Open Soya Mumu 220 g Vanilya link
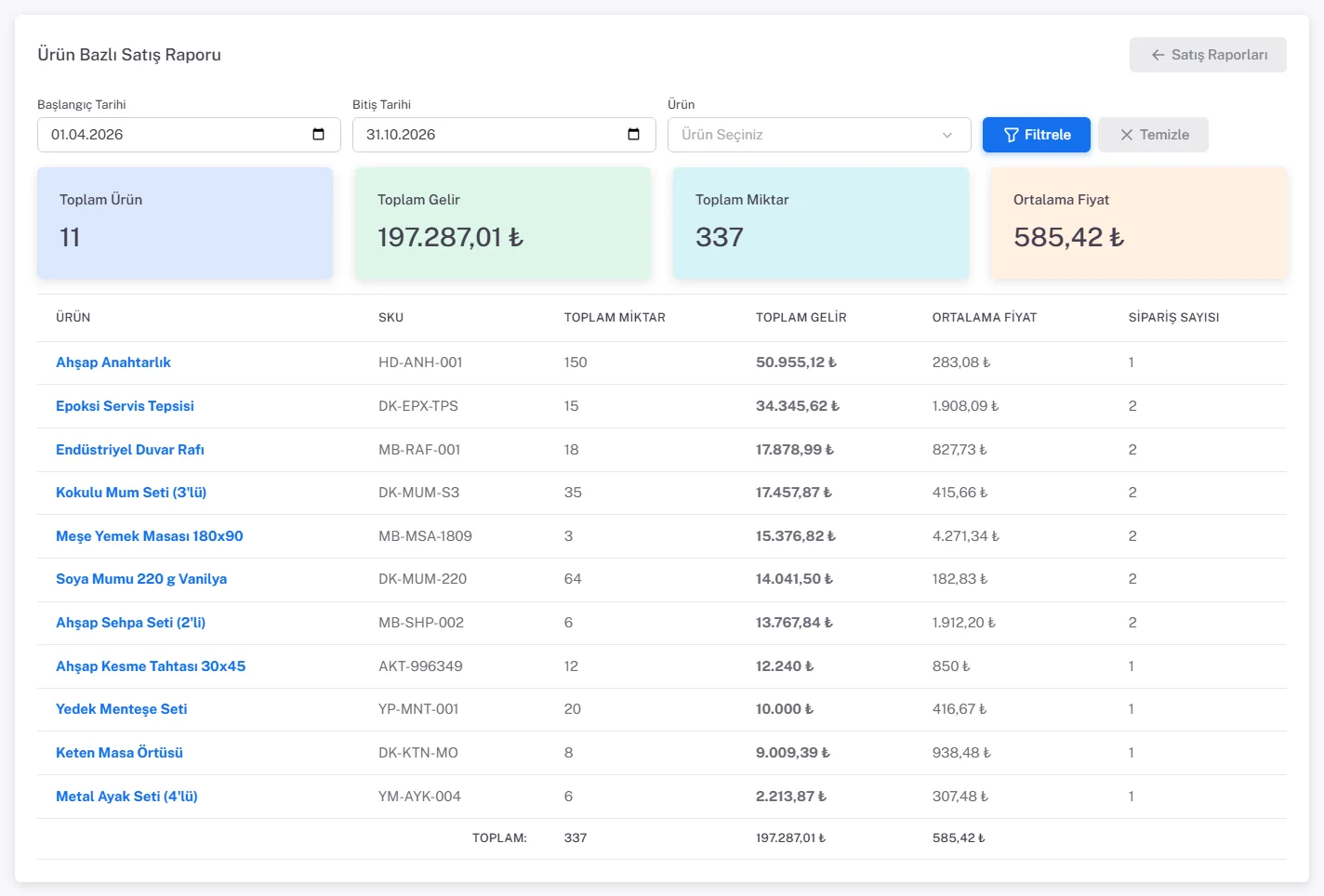 point(141,579)
